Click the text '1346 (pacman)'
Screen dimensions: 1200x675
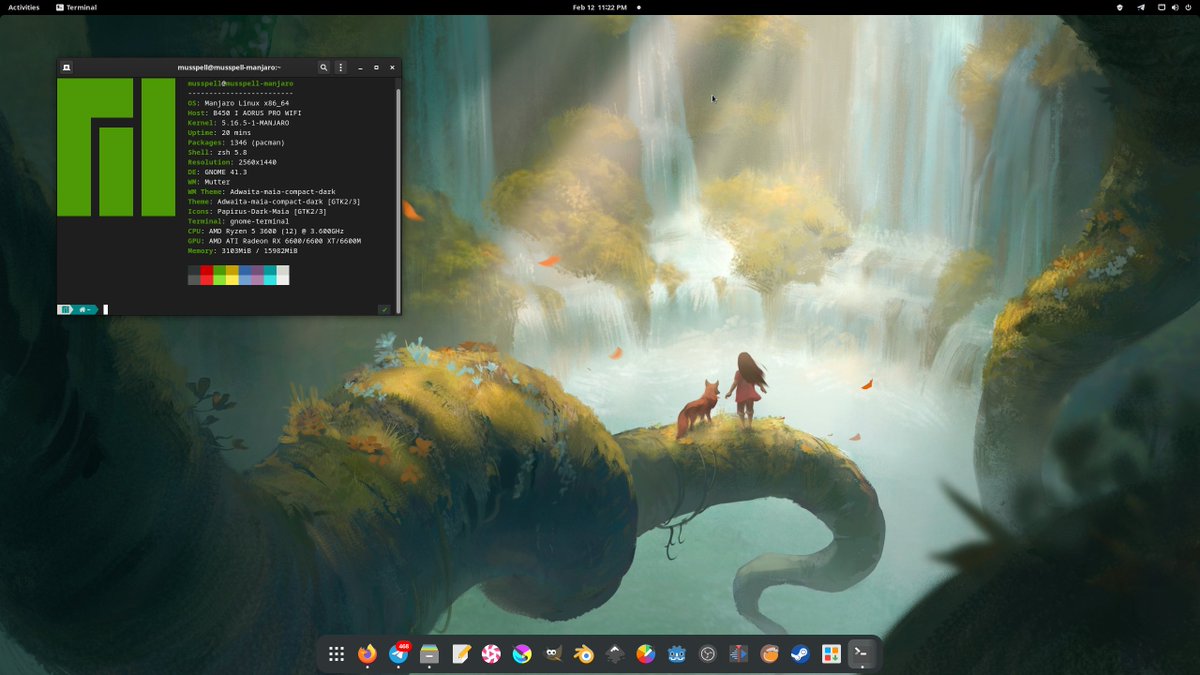click(257, 143)
